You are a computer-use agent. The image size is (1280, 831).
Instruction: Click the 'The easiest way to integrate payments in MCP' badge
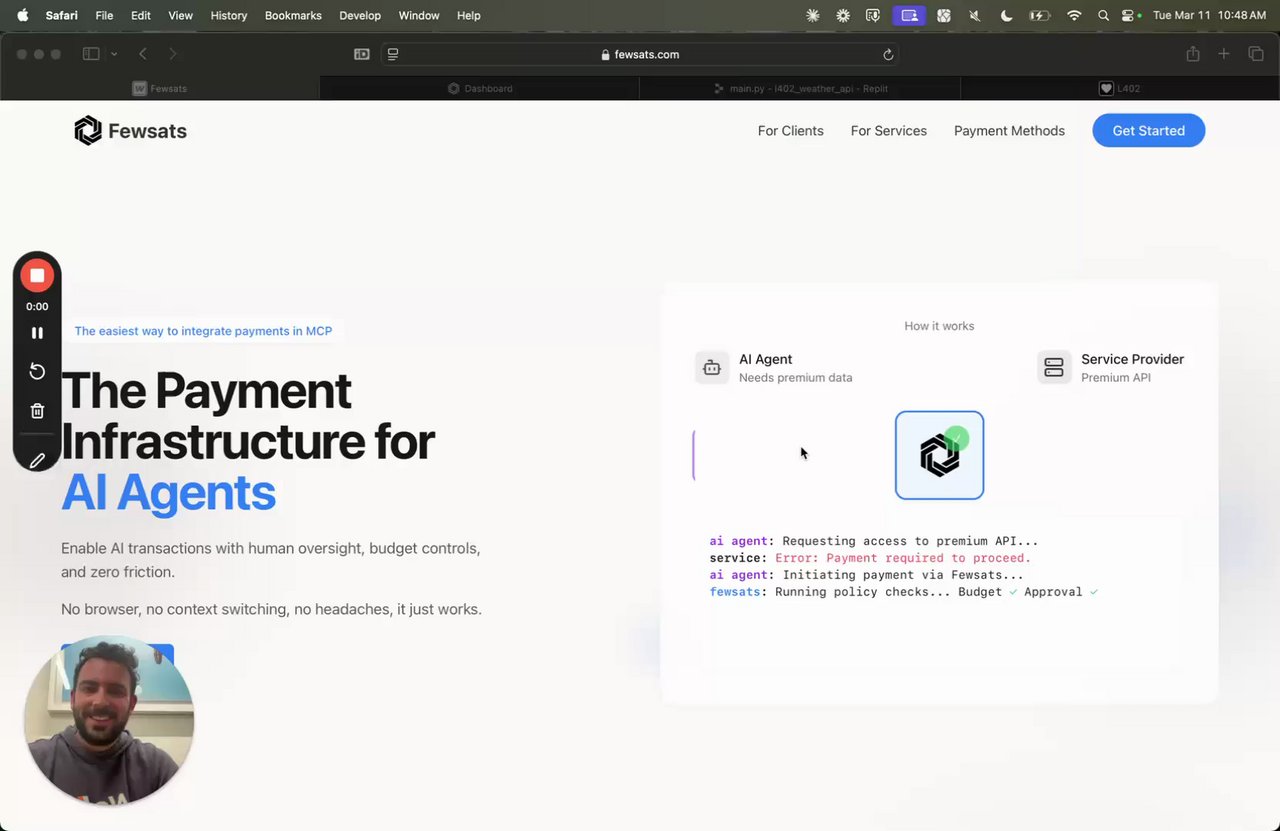point(203,331)
